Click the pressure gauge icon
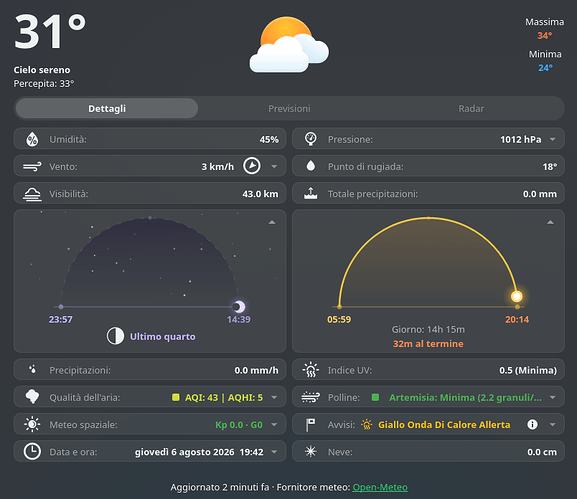This screenshot has height=499, width=577. pos(311,139)
